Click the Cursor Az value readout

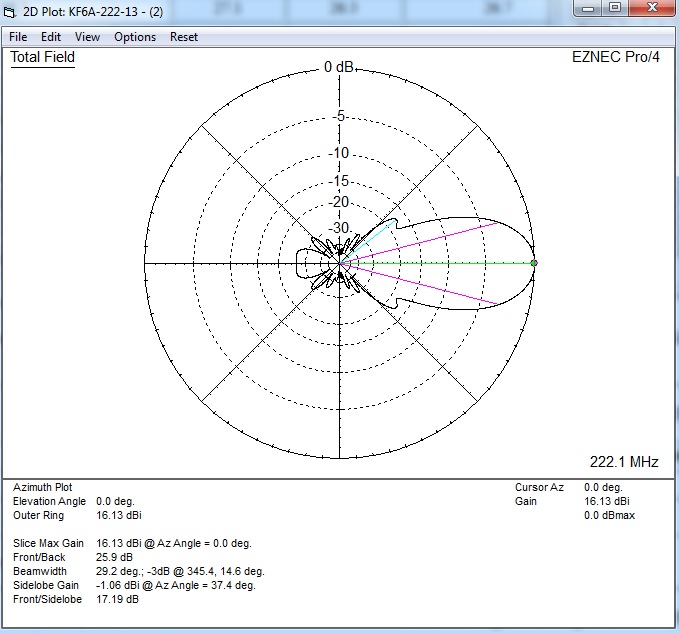coord(603,487)
